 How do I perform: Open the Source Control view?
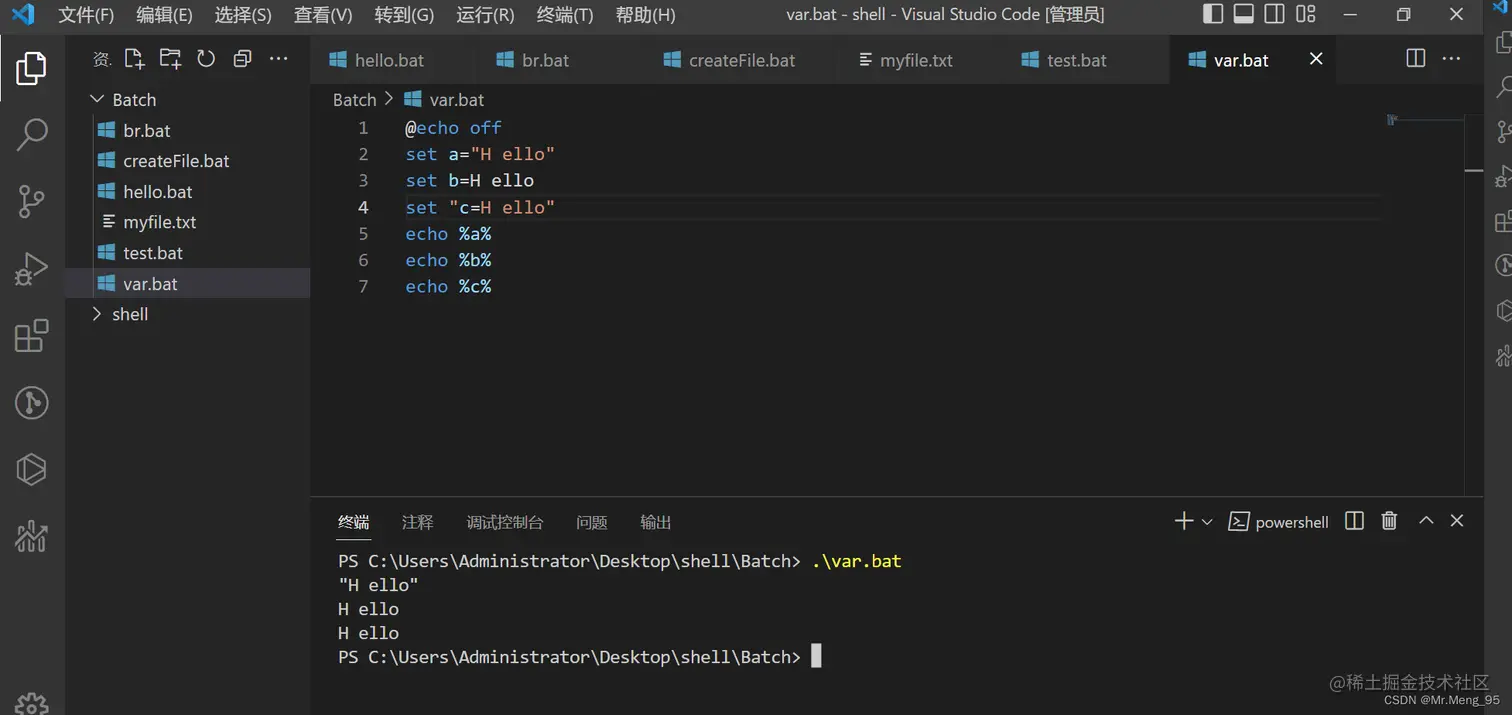pos(31,201)
